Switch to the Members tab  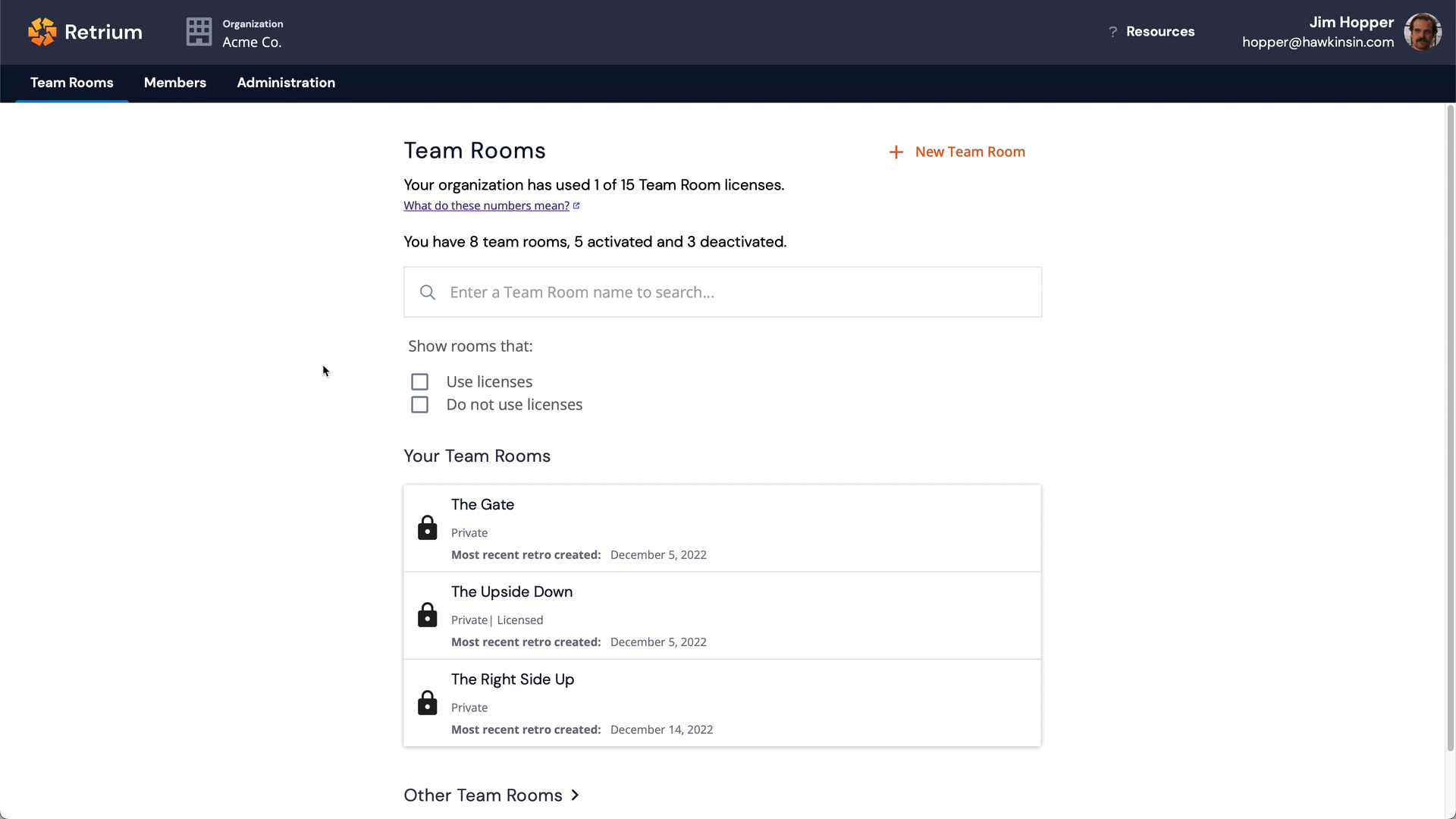coord(175,83)
